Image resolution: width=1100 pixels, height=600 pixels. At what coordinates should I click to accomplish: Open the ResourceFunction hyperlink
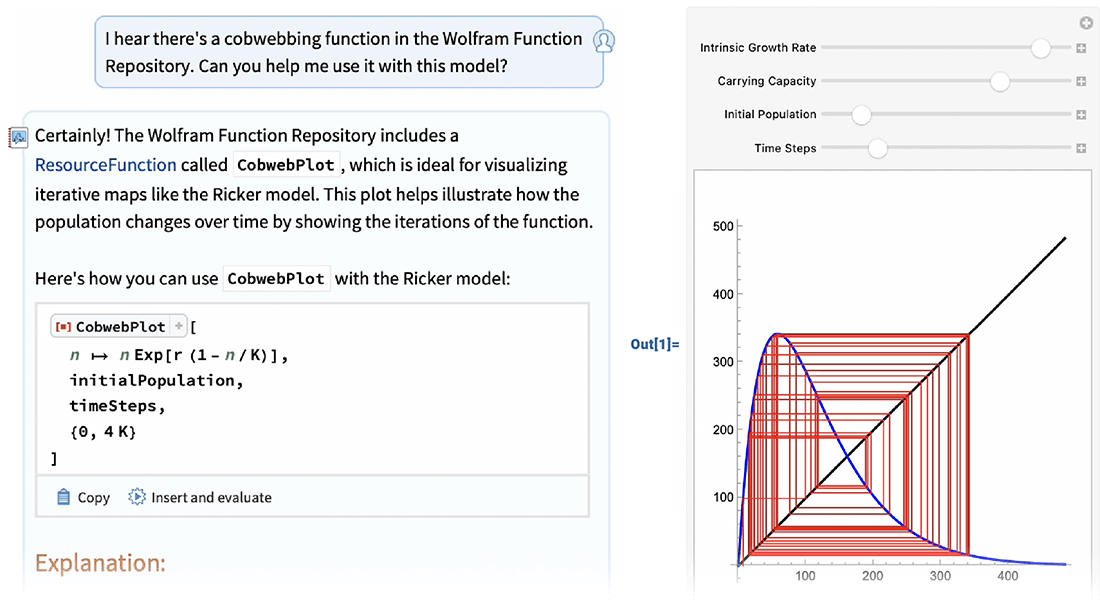click(x=105, y=165)
